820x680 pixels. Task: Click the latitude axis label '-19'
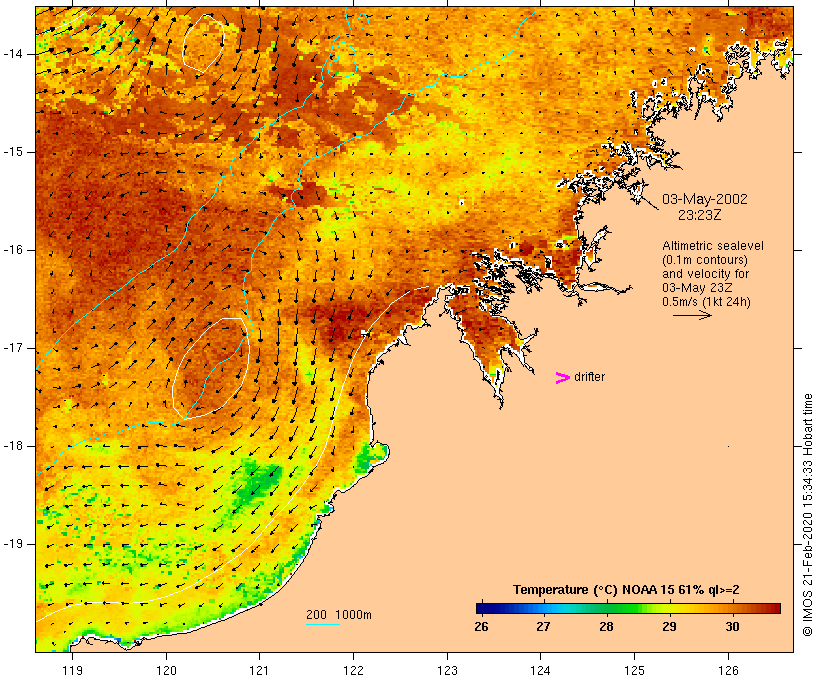click(12, 544)
